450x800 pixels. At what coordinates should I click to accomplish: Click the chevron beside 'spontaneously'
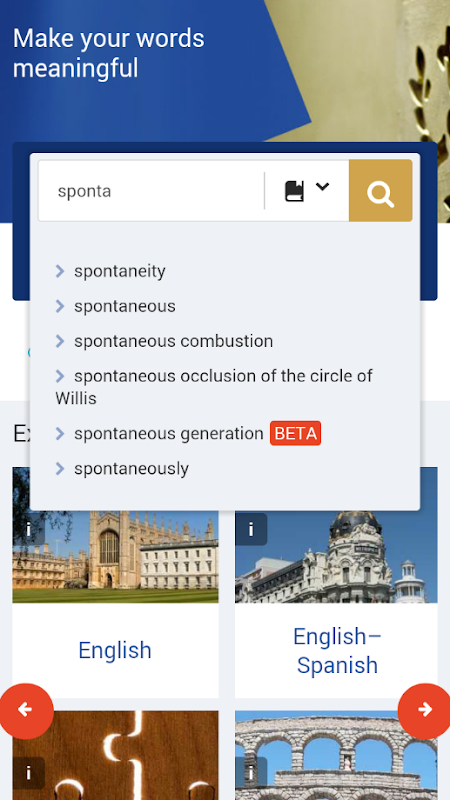60,468
